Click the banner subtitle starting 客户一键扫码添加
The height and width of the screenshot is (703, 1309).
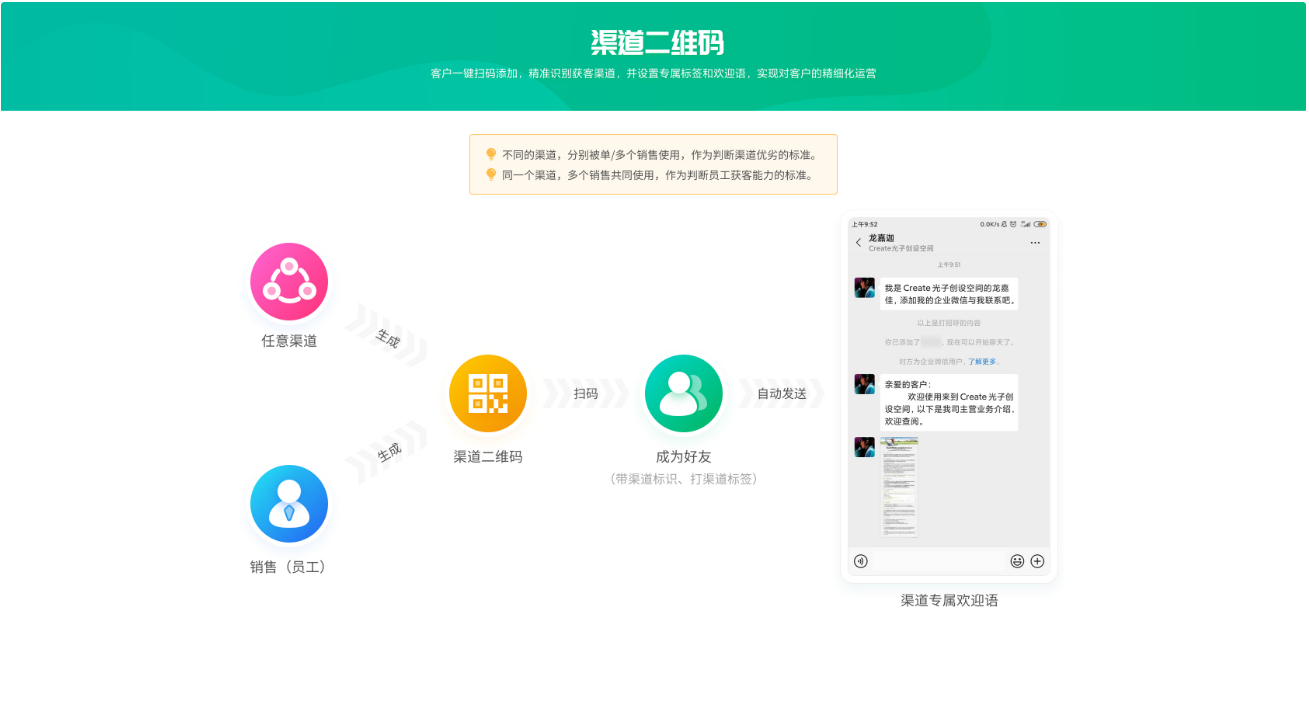click(654, 73)
